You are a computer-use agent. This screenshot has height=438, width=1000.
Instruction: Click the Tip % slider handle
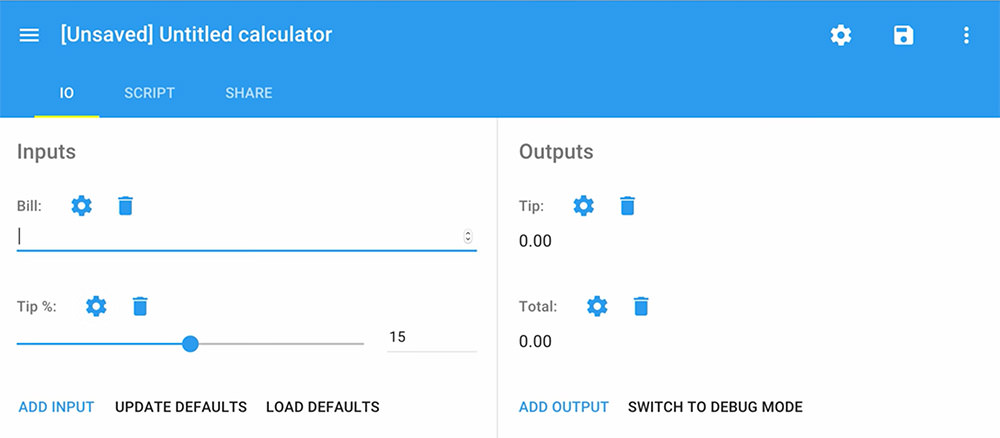[x=190, y=344]
